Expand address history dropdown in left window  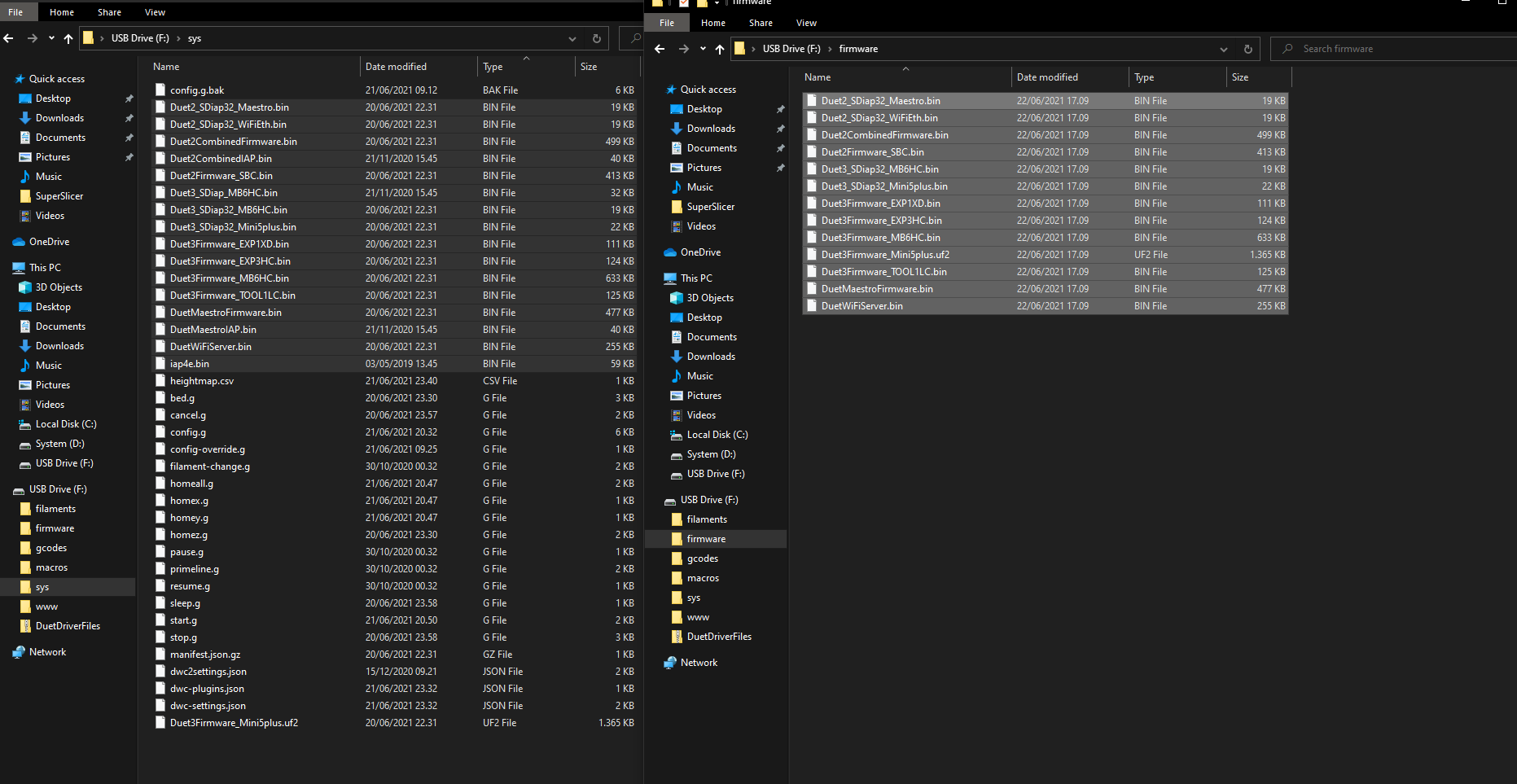(572, 38)
